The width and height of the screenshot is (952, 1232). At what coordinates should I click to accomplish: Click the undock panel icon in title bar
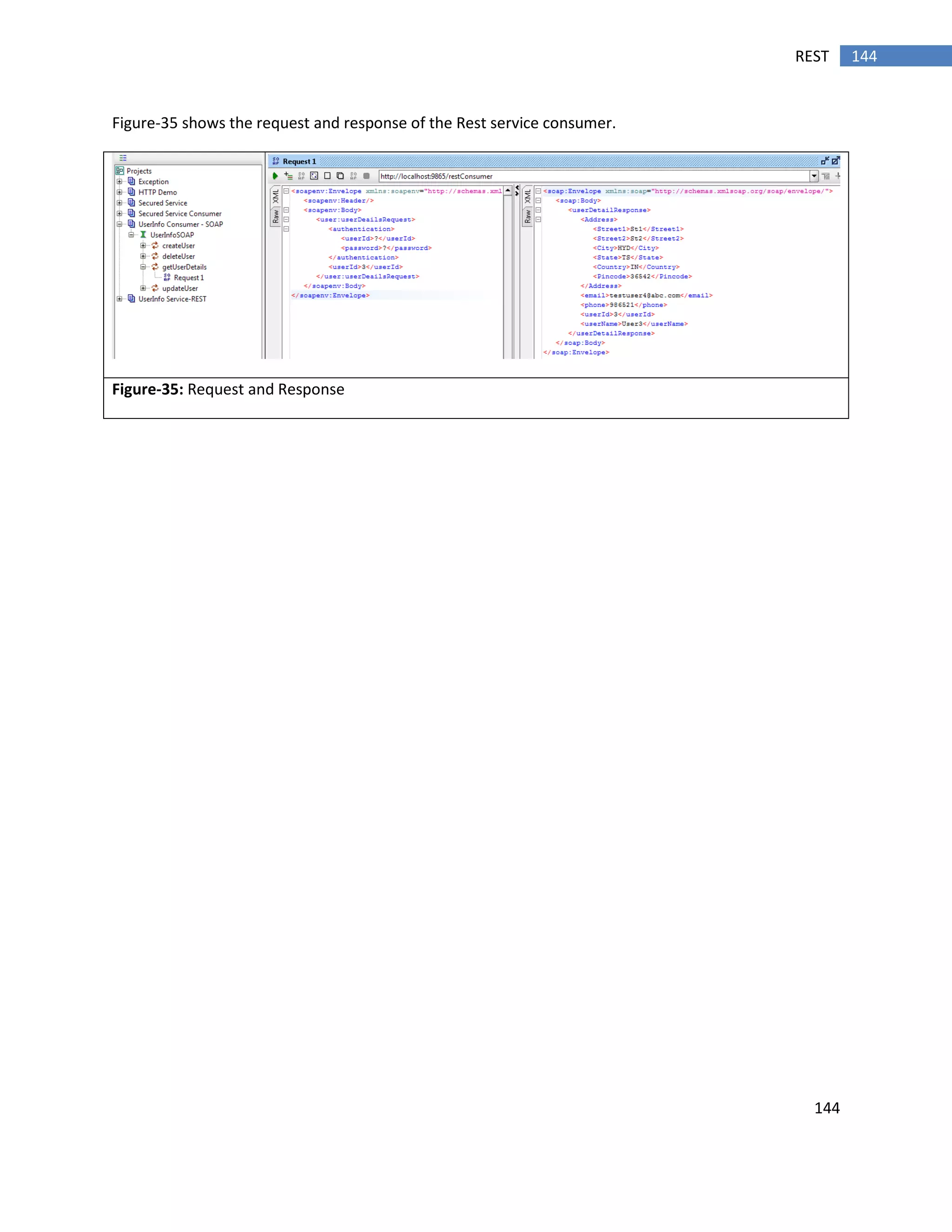tap(825, 161)
